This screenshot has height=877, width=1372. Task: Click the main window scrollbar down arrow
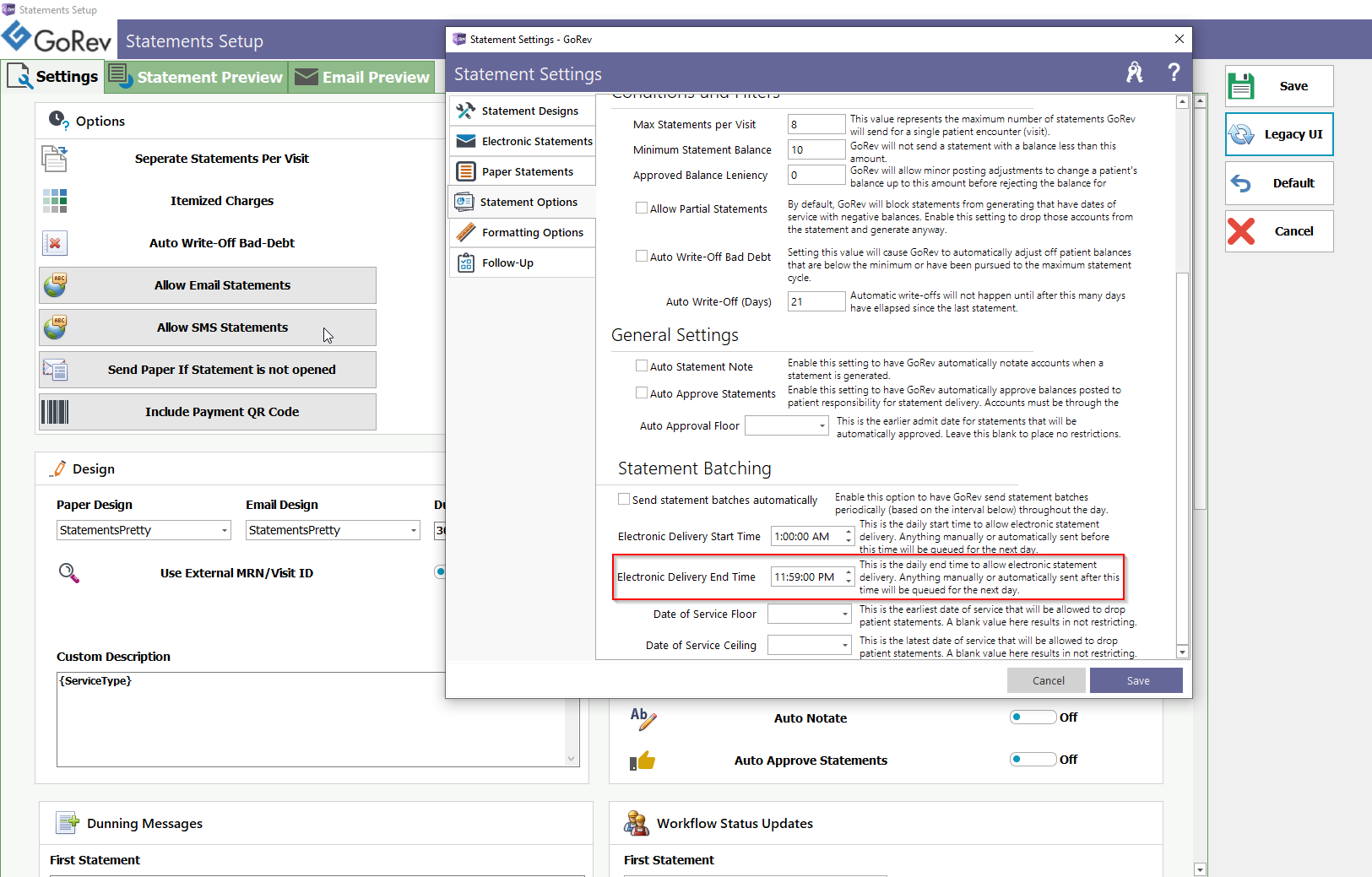coord(1200,869)
